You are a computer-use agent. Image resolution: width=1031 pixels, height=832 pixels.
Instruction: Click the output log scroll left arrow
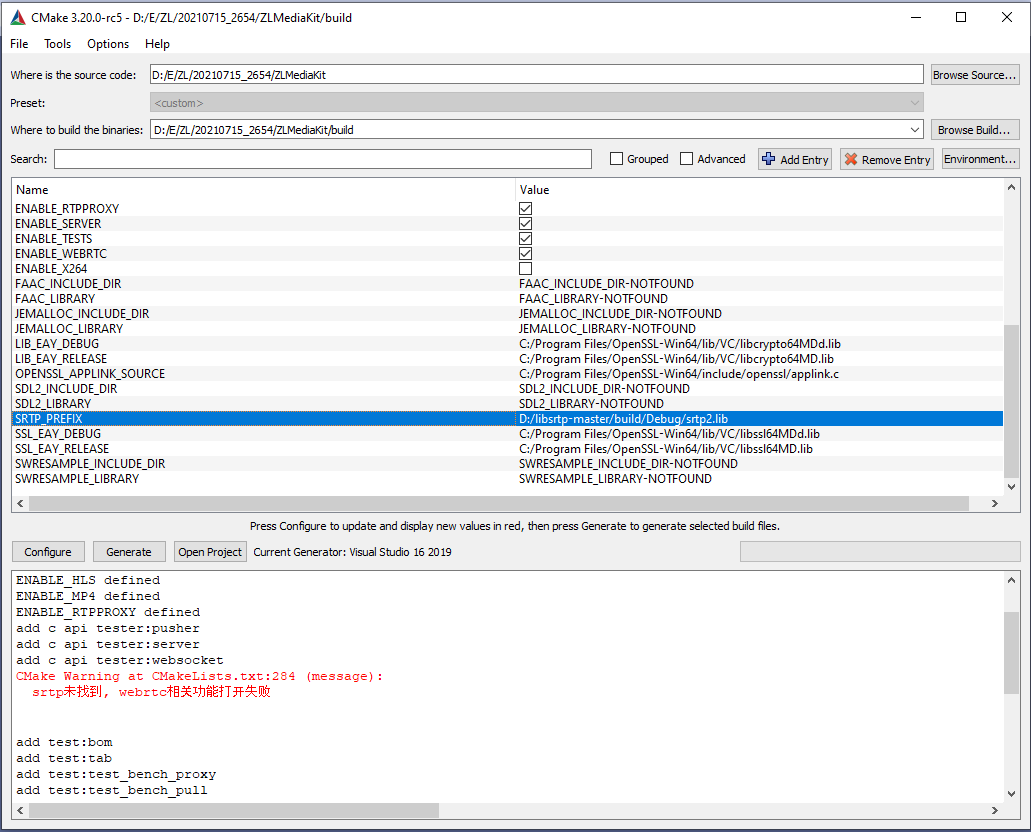click(20, 810)
